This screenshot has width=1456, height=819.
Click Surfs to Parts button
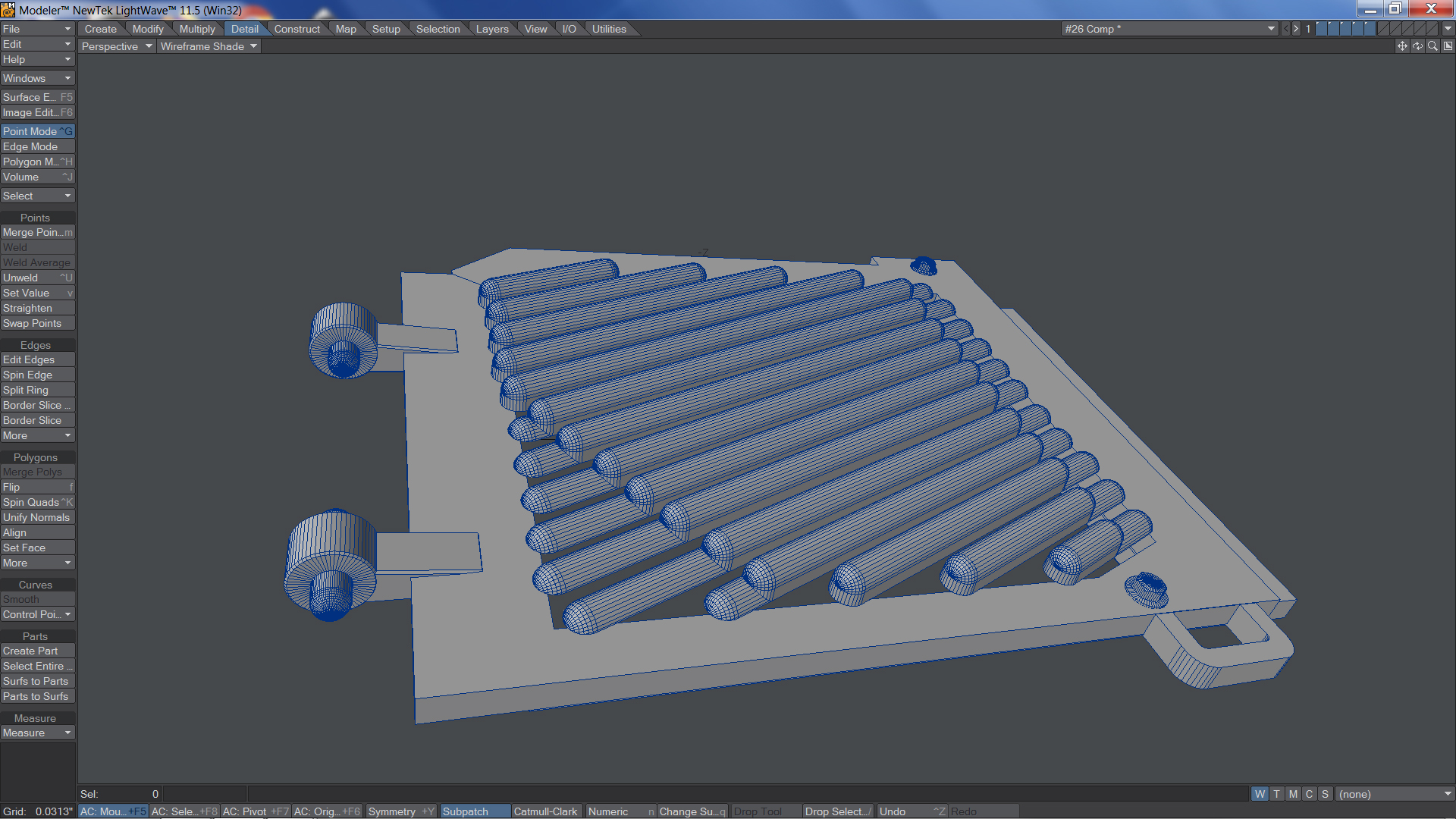click(37, 681)
